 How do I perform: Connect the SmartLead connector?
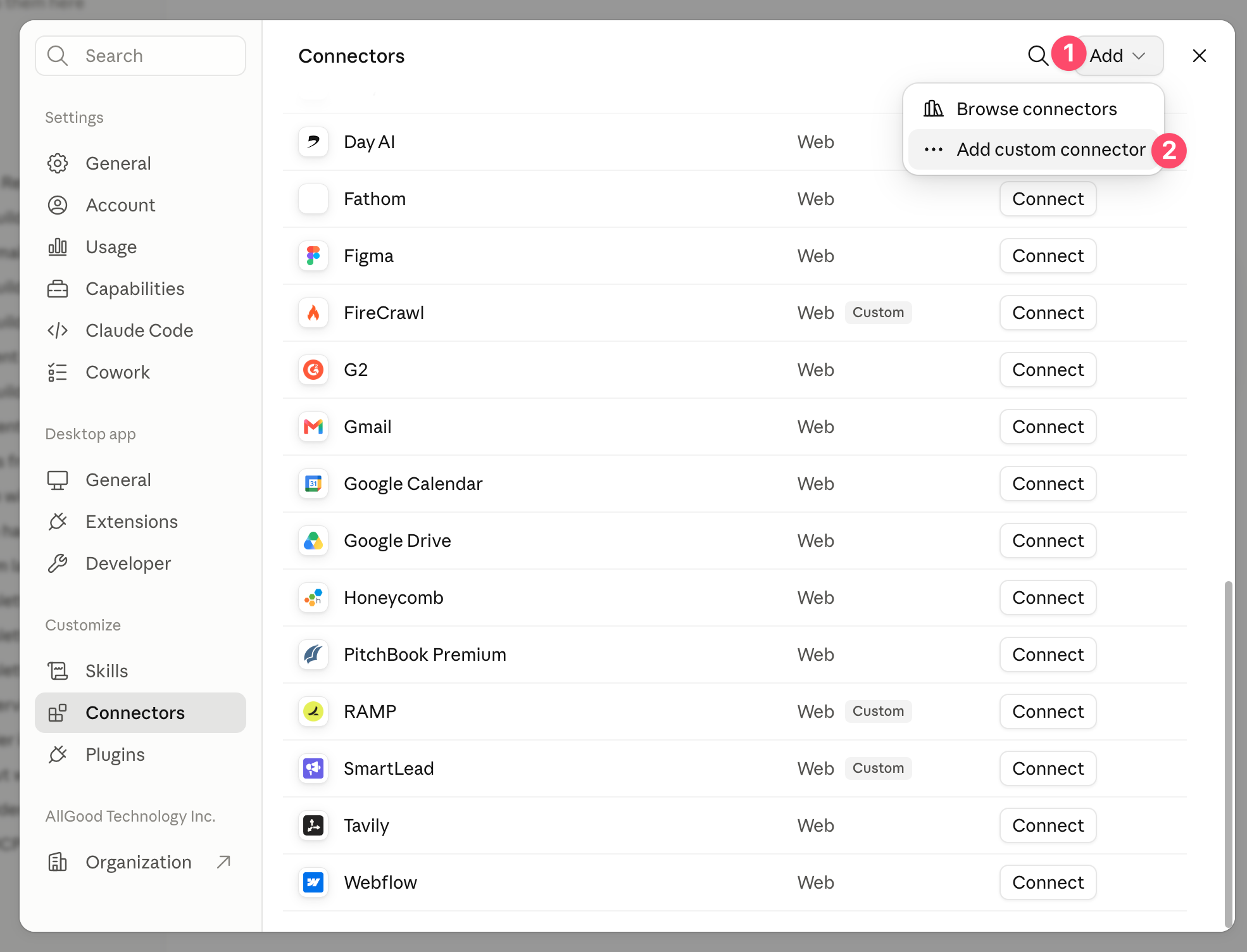coord(1048,768)
